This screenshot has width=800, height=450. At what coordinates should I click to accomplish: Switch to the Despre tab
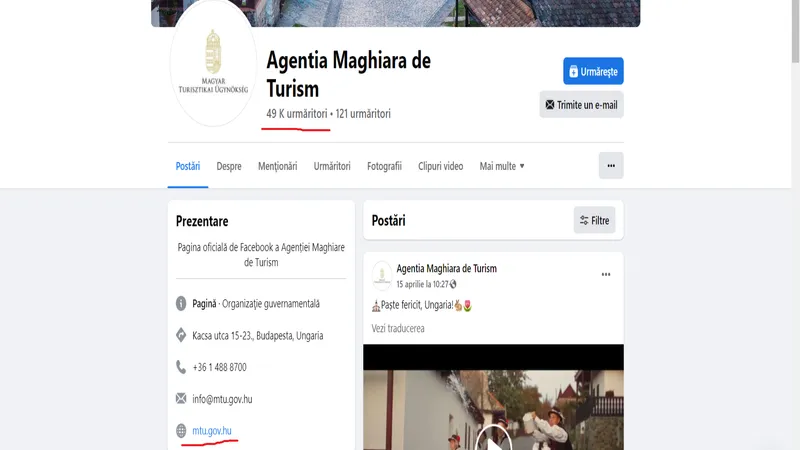pos(229,166)
